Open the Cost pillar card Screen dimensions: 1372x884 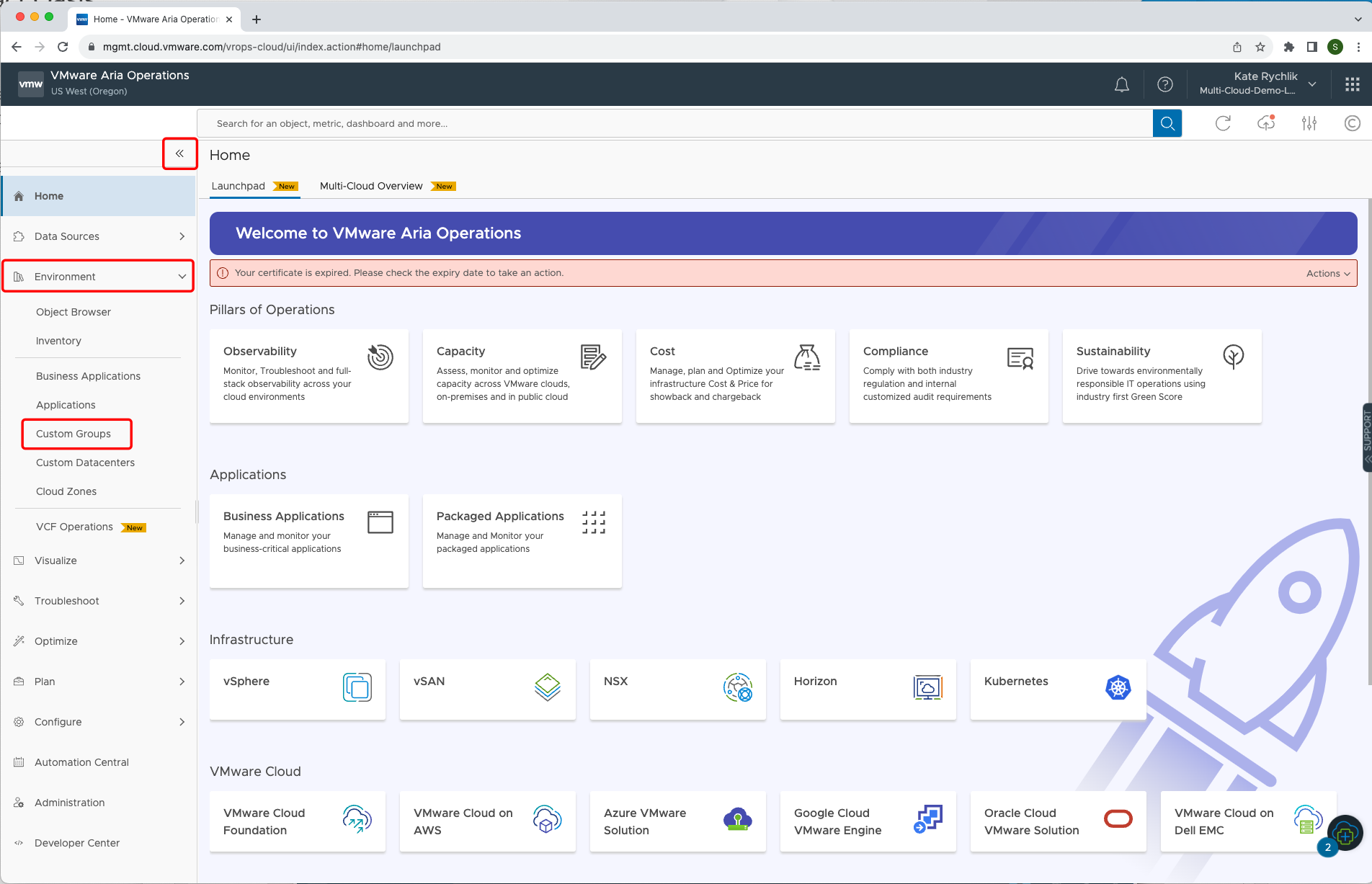[x=734, y=376]
